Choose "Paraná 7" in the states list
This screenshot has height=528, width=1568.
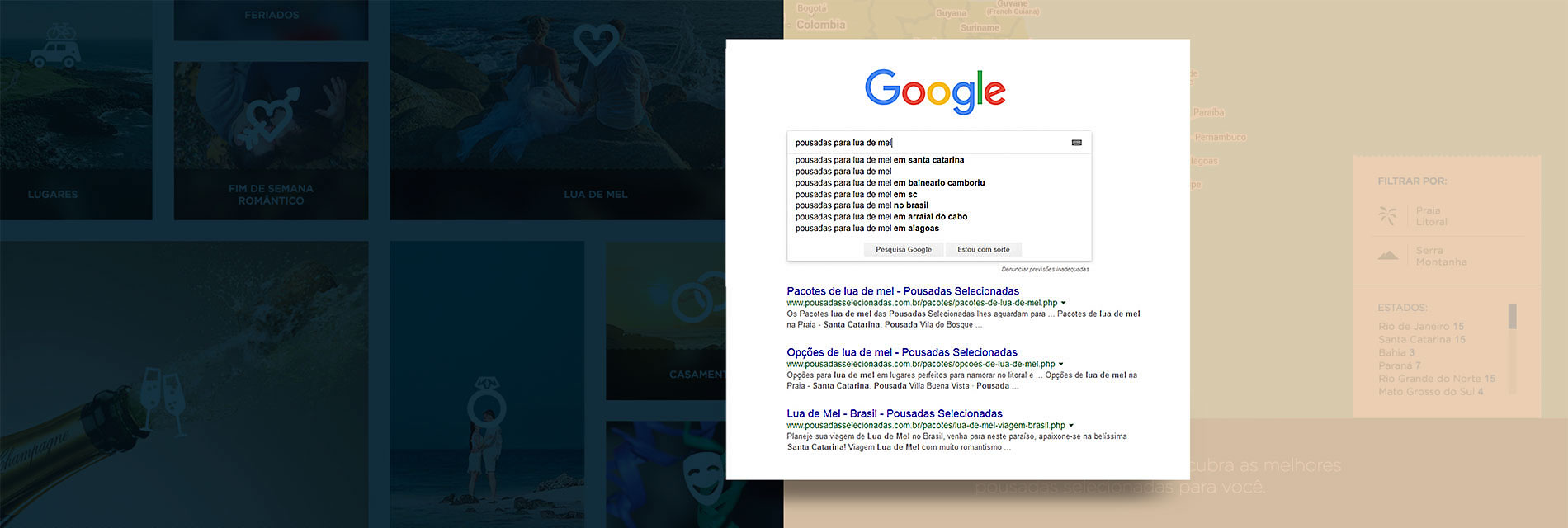click(1399, 365)
